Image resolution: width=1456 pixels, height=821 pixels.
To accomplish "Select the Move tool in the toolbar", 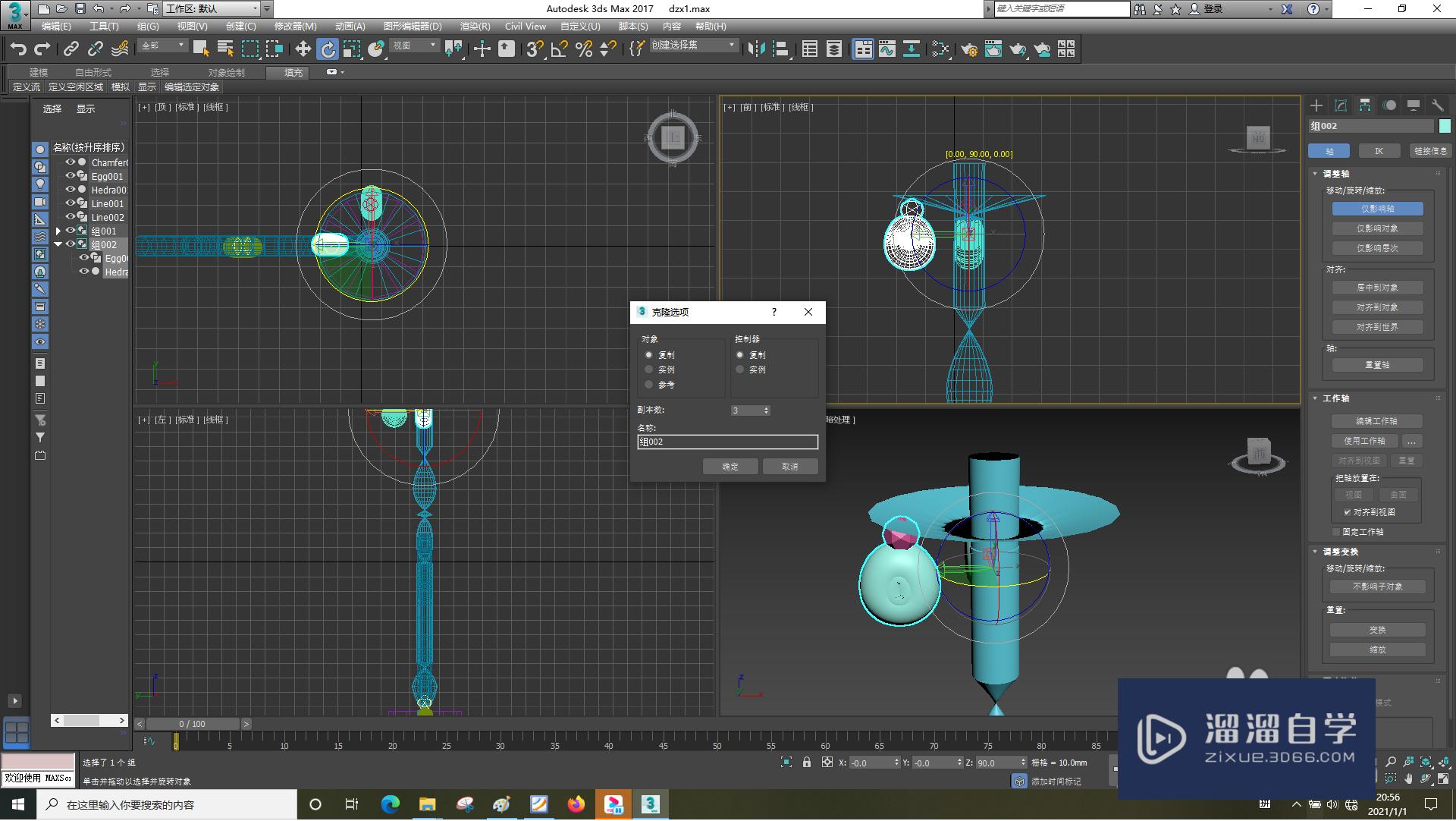I will click(x=303, y=49).
